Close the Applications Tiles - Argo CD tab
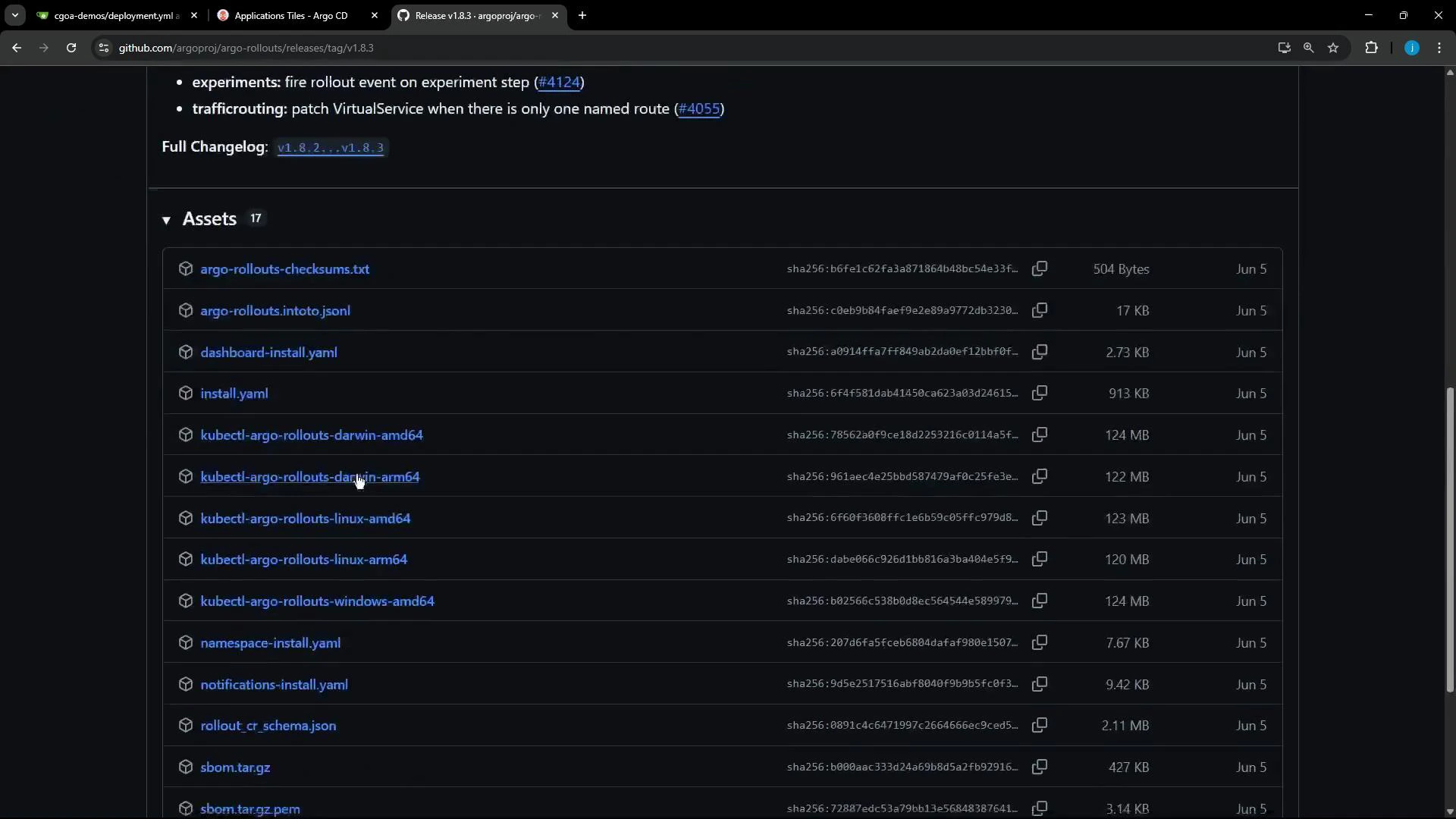This screenshot has height=819, width=1456. pos(374,15)
